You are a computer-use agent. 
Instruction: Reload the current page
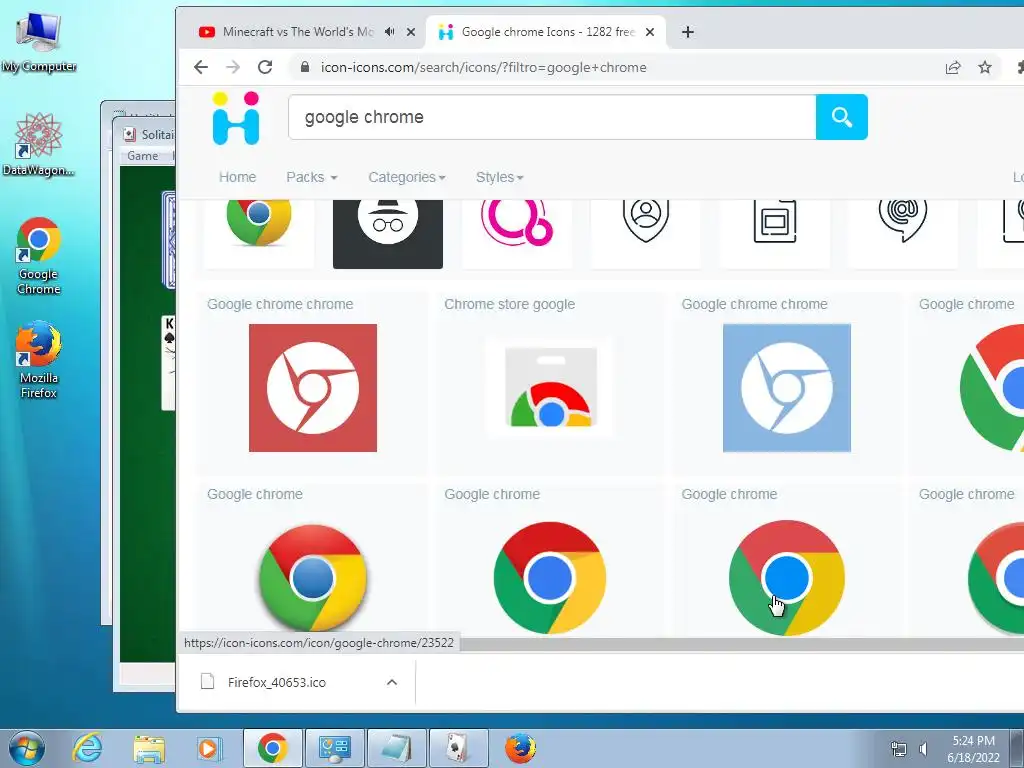click(x=264, y=67)
